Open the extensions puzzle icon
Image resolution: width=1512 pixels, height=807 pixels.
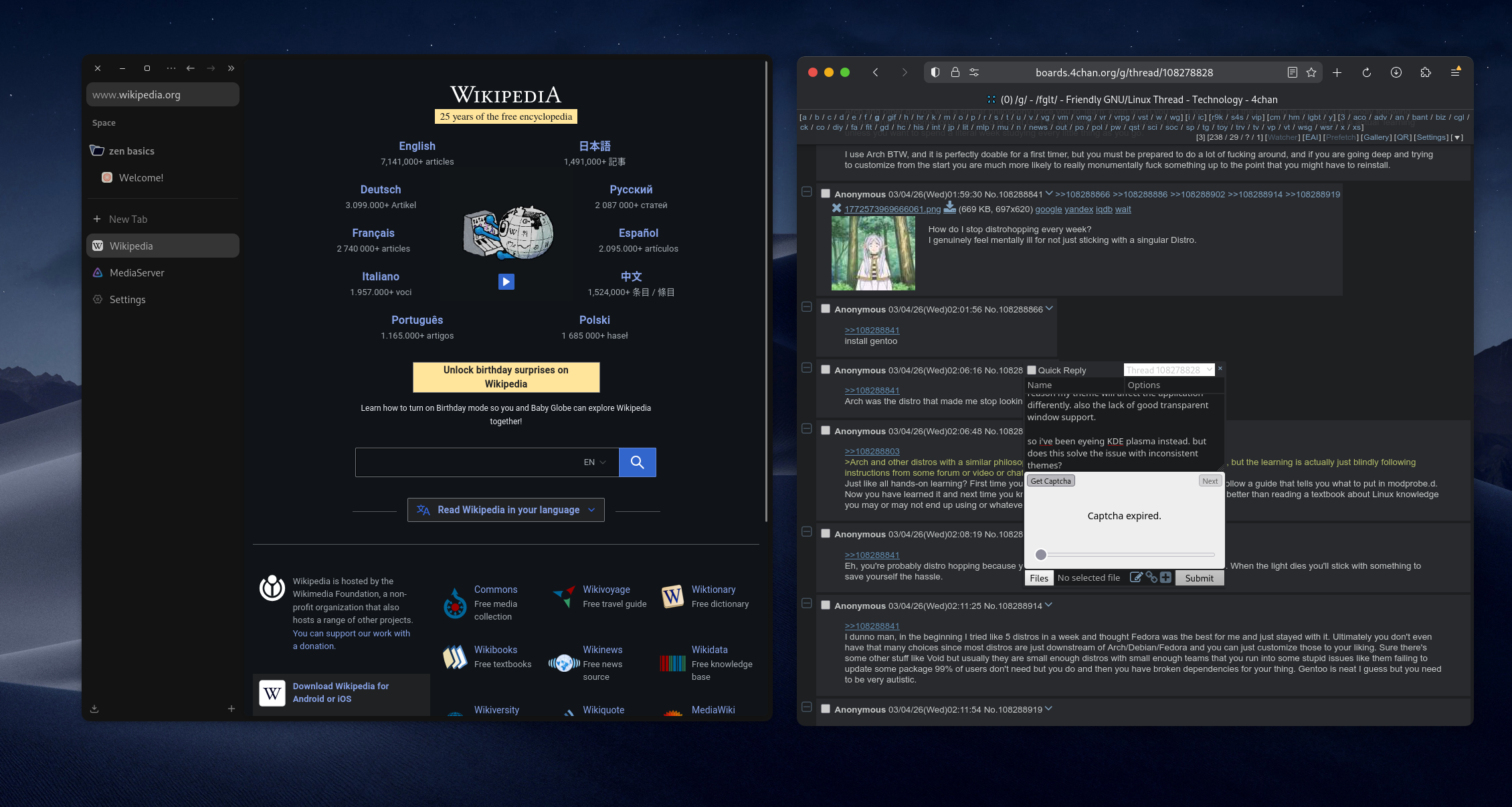coord(1426,72)
